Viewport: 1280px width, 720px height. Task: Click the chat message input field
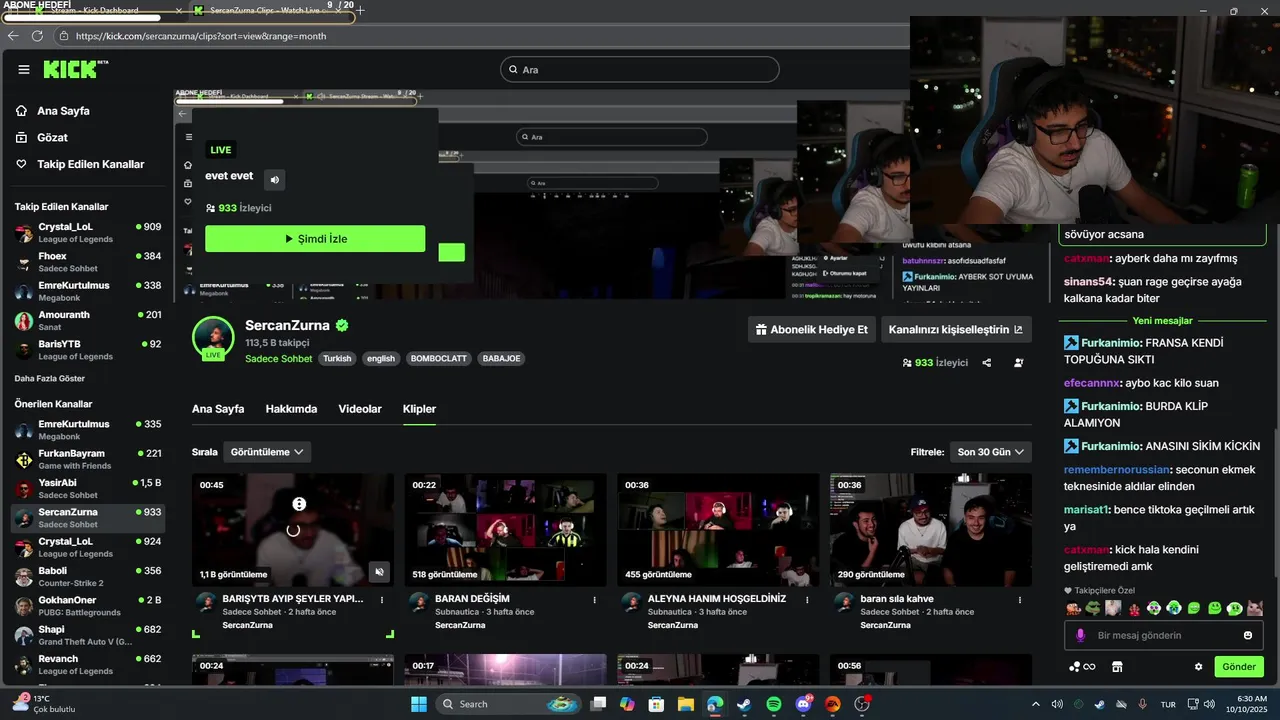coord(1164,635)
